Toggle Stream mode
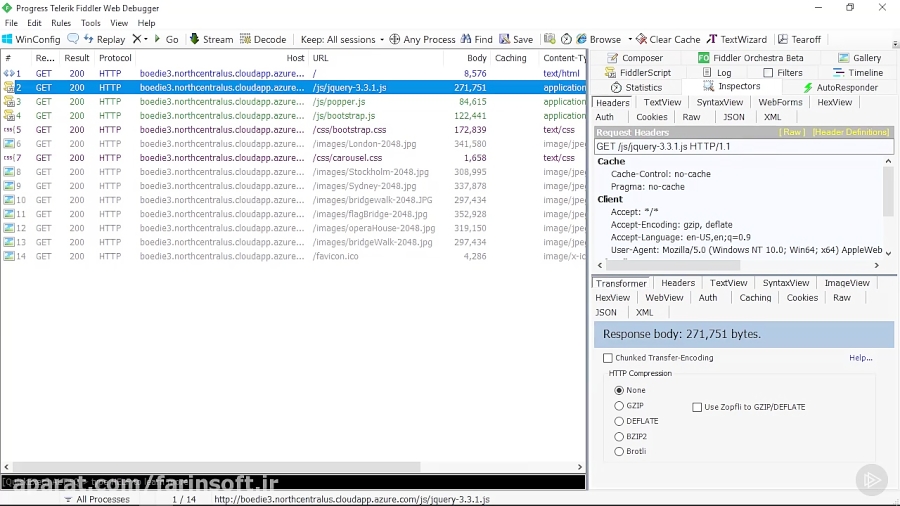 (x=211, y=40)
